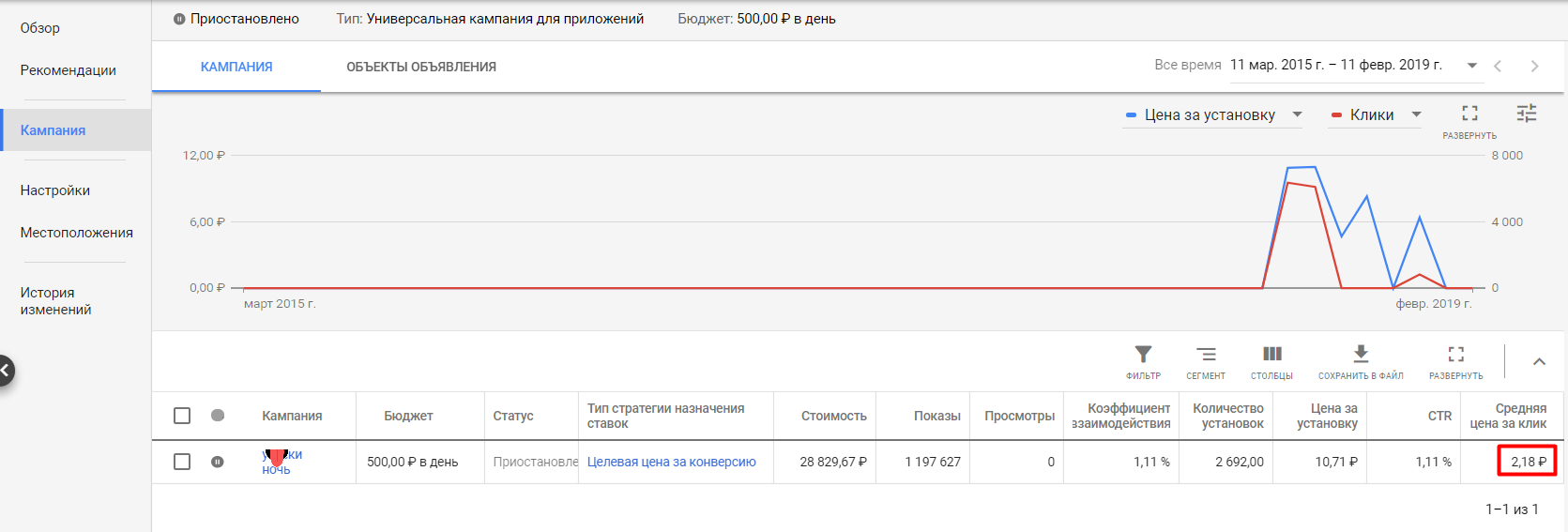The height and width of the screenshot is (532, 1568).
Task: Switch to Объекты объявления tab
Action: [x=421, y=67]
